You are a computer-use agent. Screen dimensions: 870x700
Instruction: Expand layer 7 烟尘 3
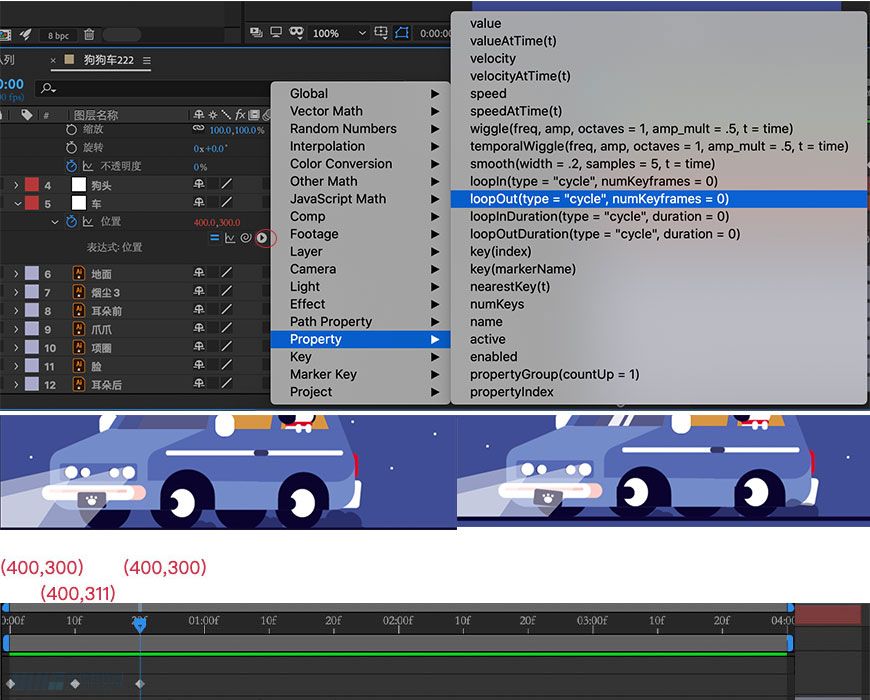16,292
